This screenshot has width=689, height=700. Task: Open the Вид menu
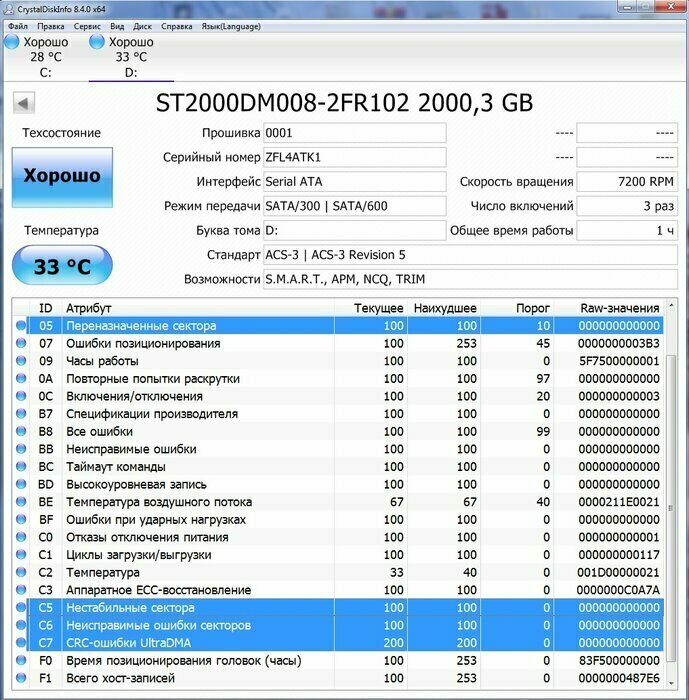(x=117, y=26)
